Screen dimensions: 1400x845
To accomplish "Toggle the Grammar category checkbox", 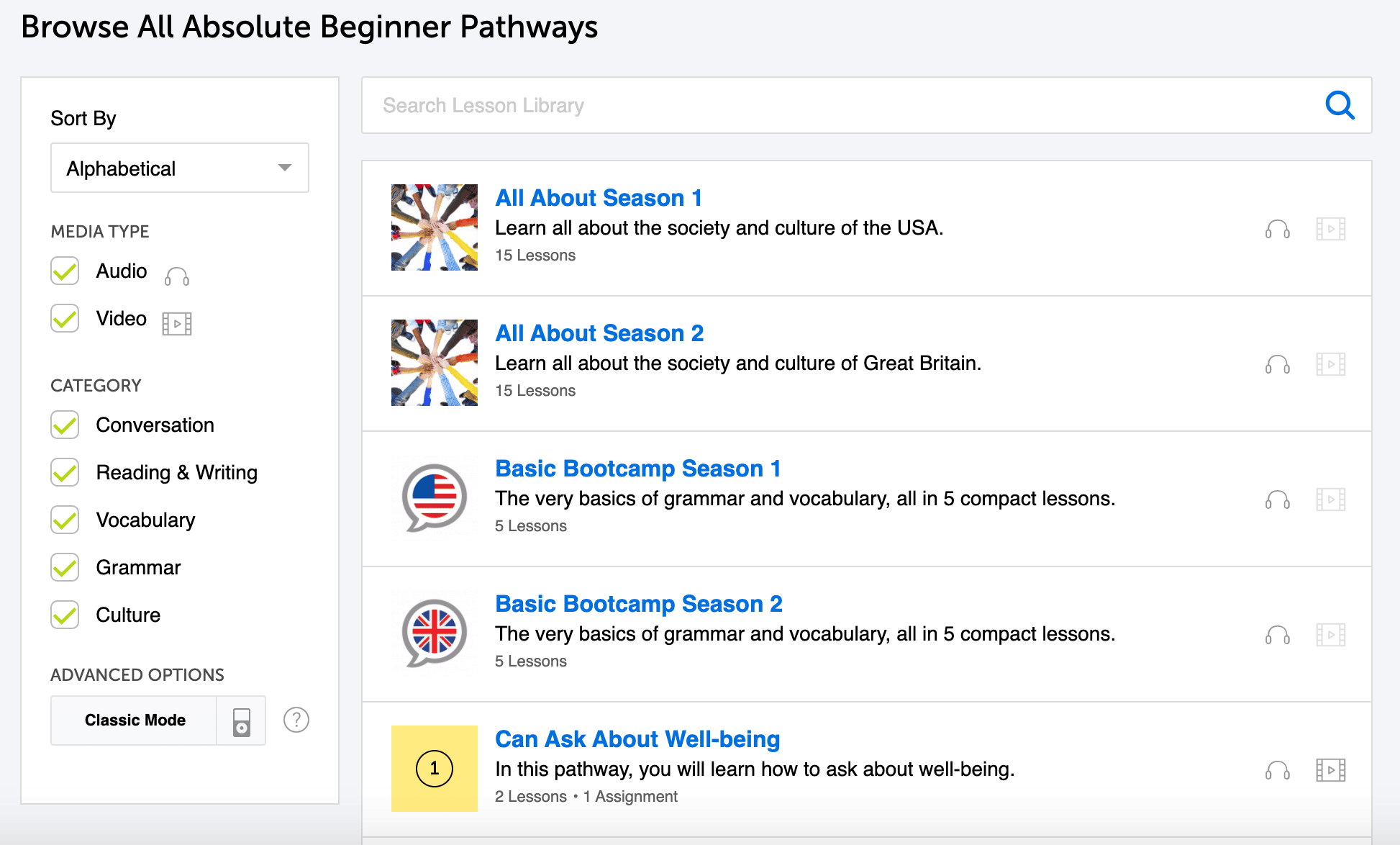I will click(x=65, y=568).
